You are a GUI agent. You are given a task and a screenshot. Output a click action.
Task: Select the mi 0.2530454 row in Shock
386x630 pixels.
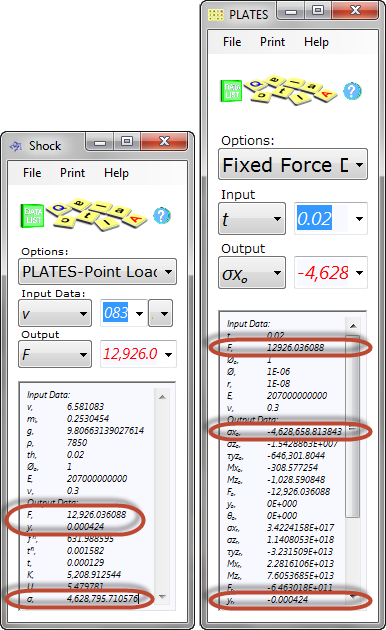67,419
